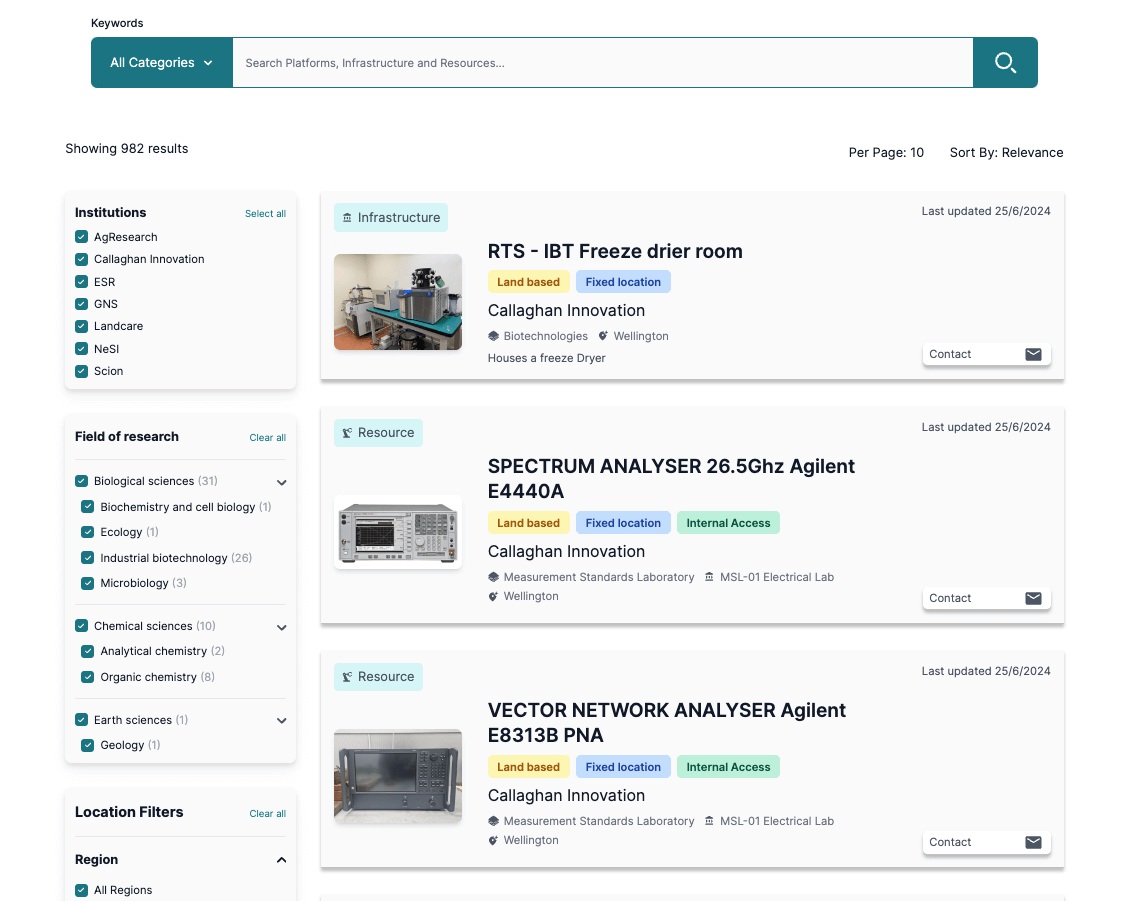Click the Resource badge icon on the Spectrum Analyser card
Screen dimensions: 1143x901
point(347,433)
